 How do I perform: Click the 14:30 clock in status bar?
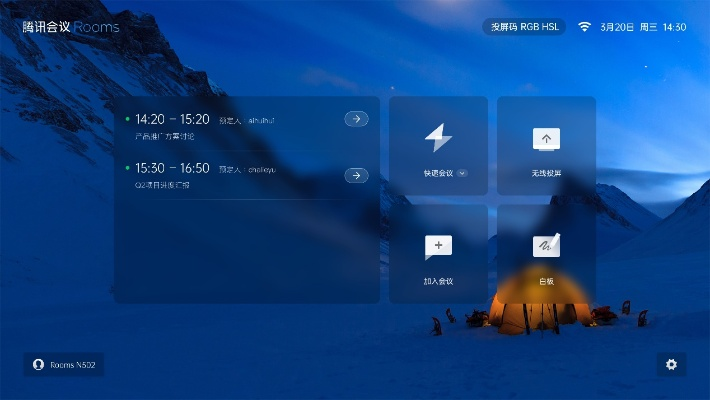[x=674, y=27]
